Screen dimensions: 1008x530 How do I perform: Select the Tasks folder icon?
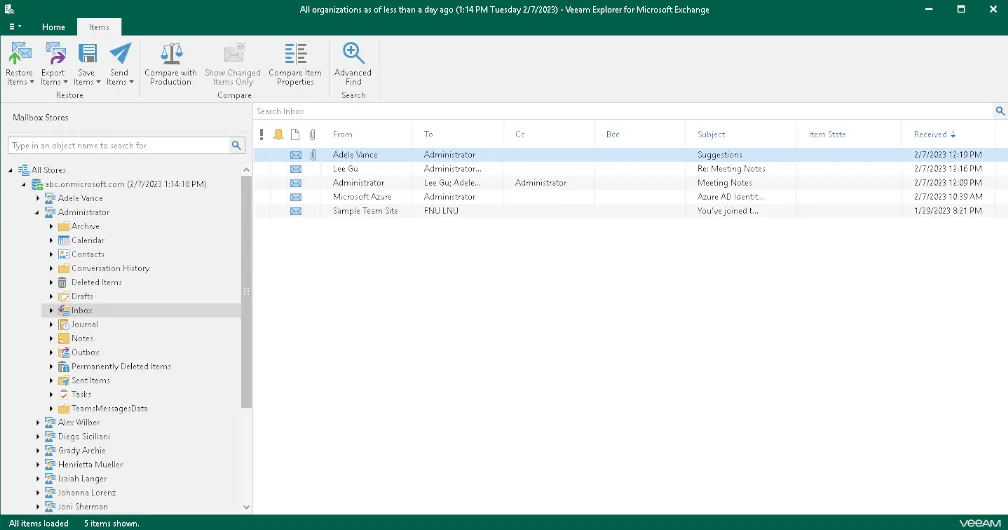[64, 394]
